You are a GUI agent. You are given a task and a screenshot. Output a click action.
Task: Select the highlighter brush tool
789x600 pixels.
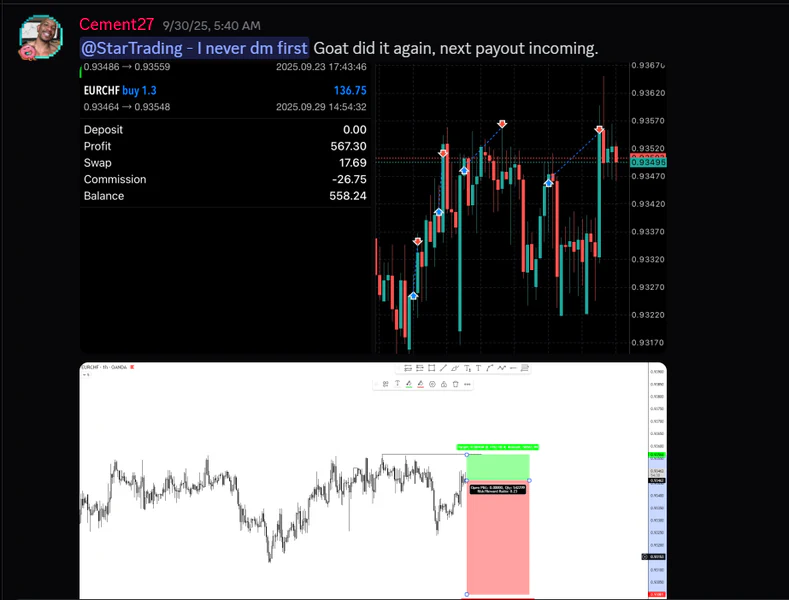pos(455,368)
